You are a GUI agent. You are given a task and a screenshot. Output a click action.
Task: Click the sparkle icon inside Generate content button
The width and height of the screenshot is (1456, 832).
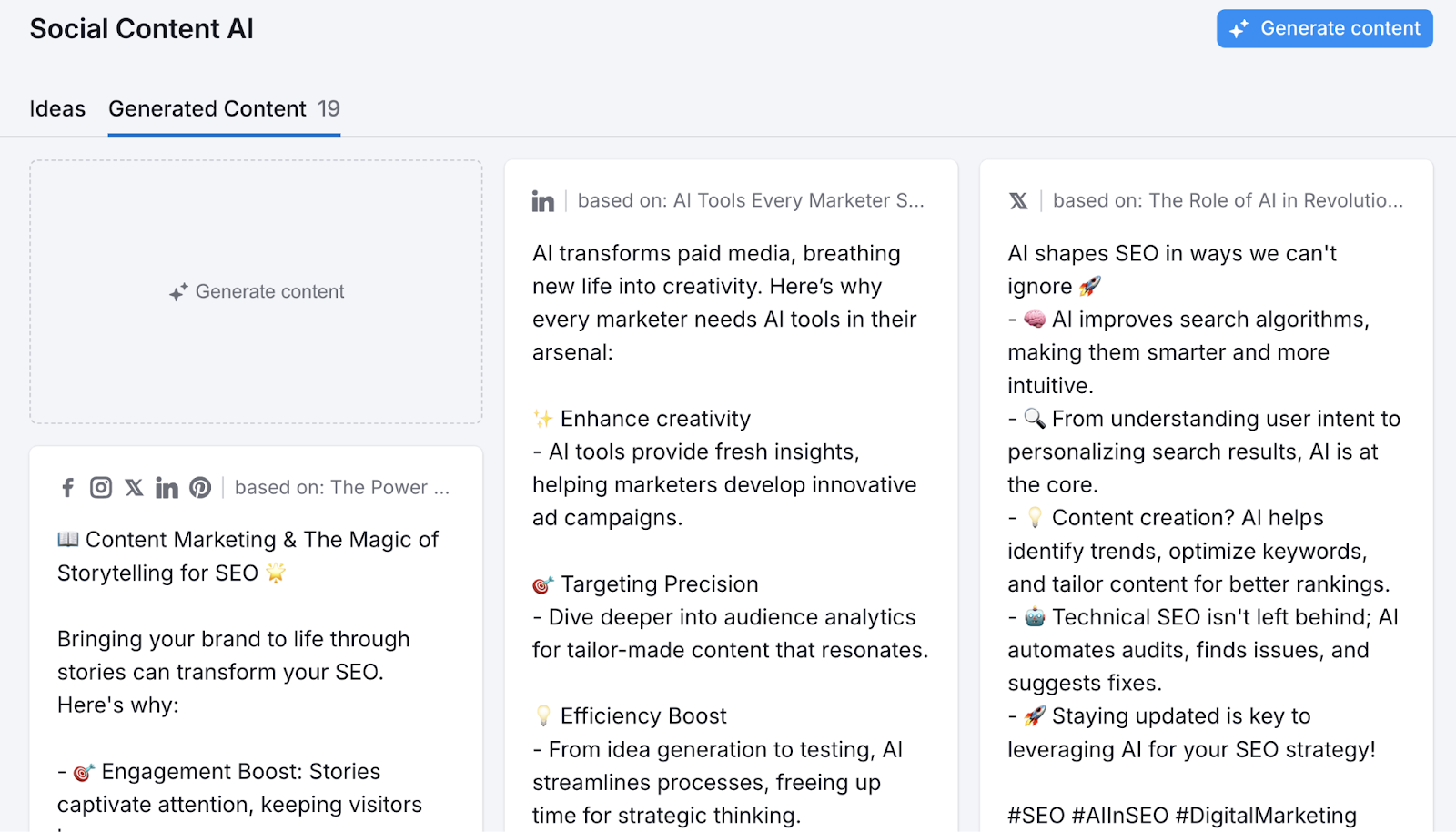click(1238, 28)
